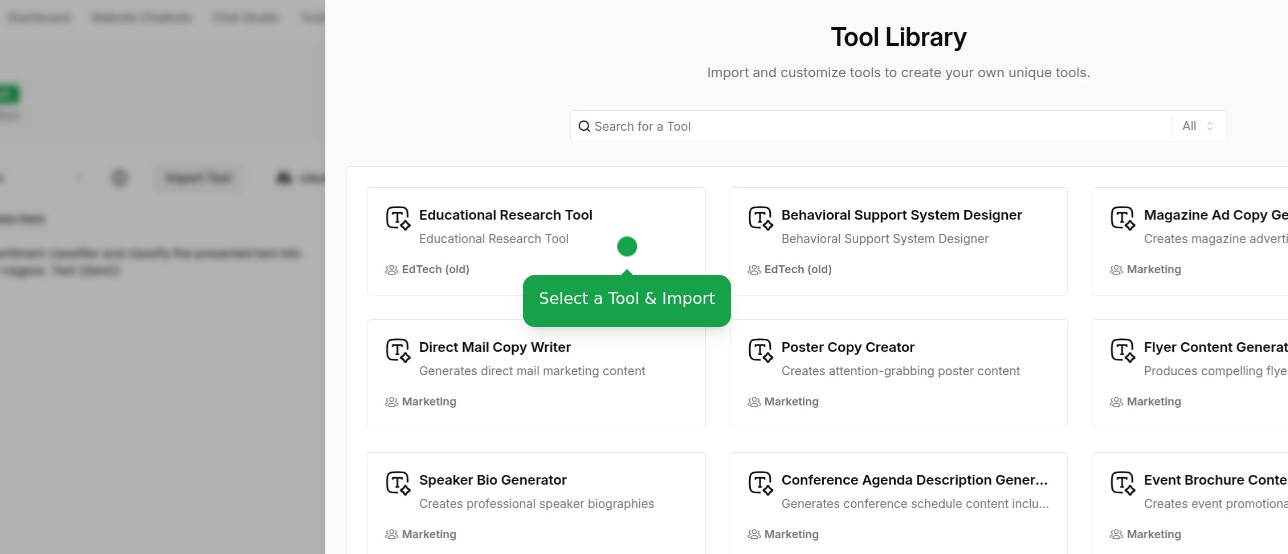Click people icon on Behavioral Support System card
1288x554 pixels.
click(x=754, y=269)
